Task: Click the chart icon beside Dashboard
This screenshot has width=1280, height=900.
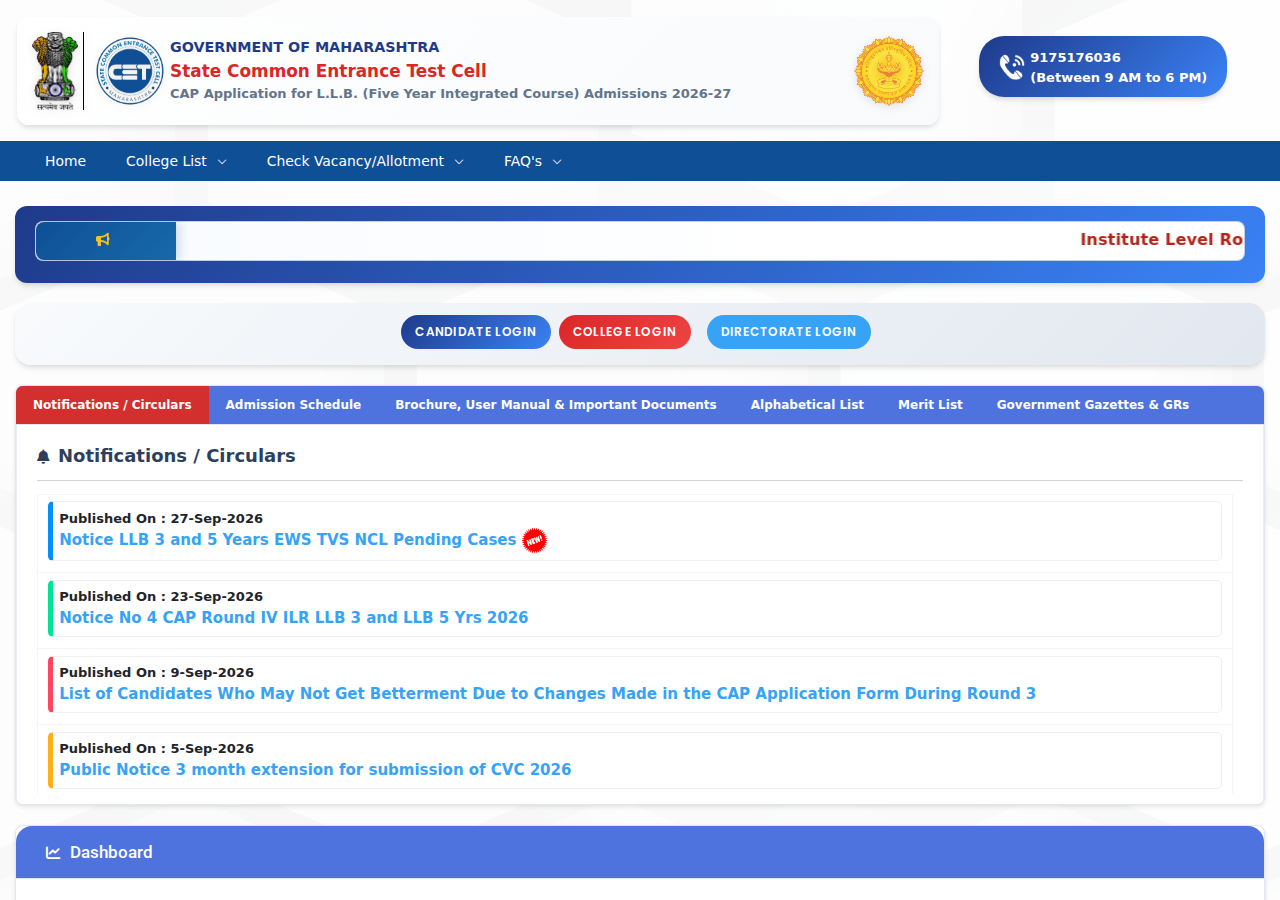Action: 53,852
